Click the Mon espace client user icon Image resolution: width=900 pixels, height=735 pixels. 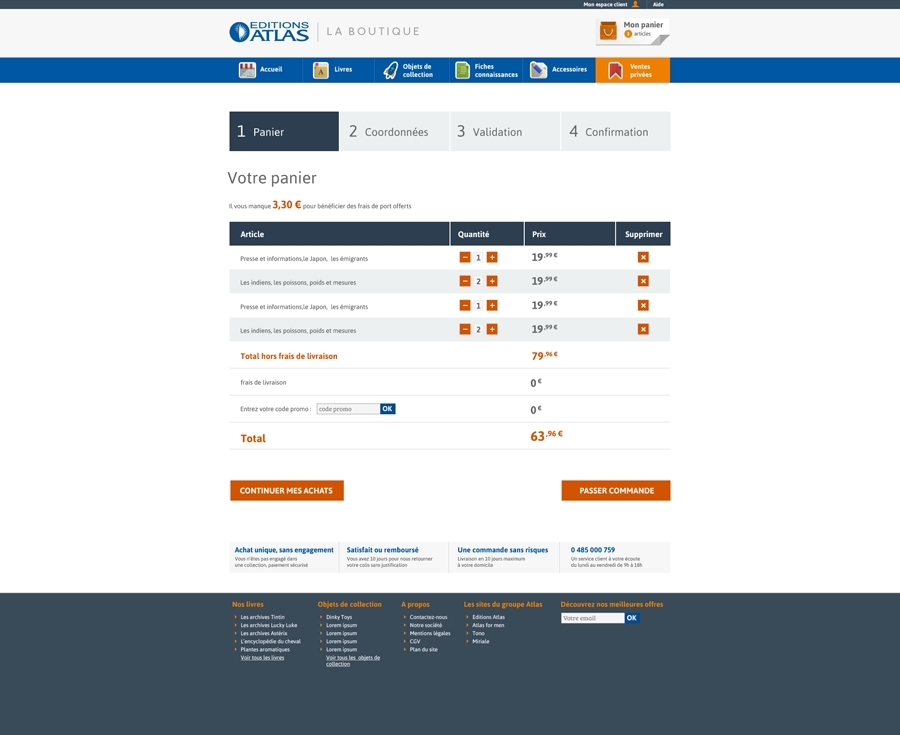(x=635, y=4)
